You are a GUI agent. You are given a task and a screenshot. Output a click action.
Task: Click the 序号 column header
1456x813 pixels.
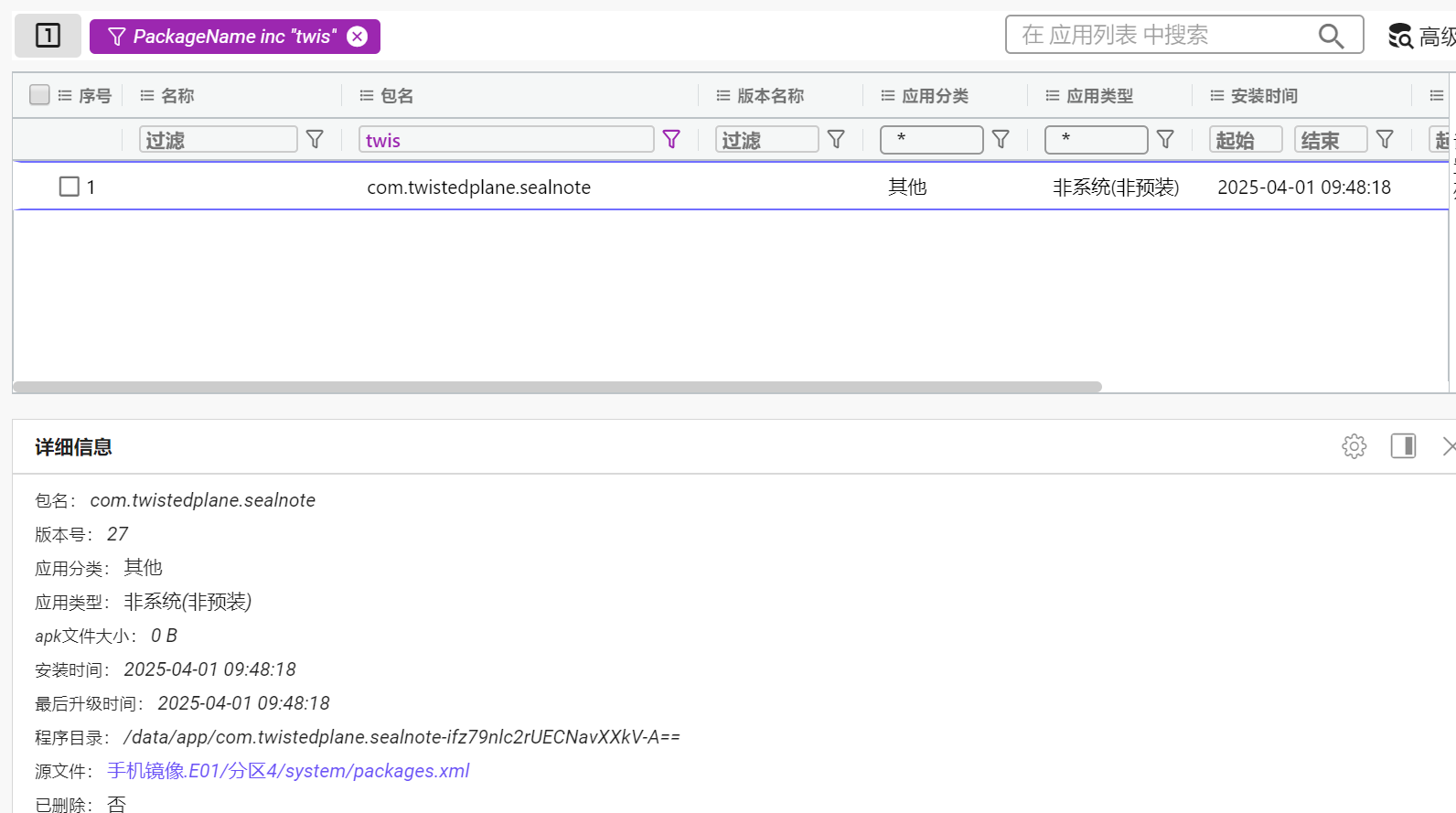pos(95,95)
